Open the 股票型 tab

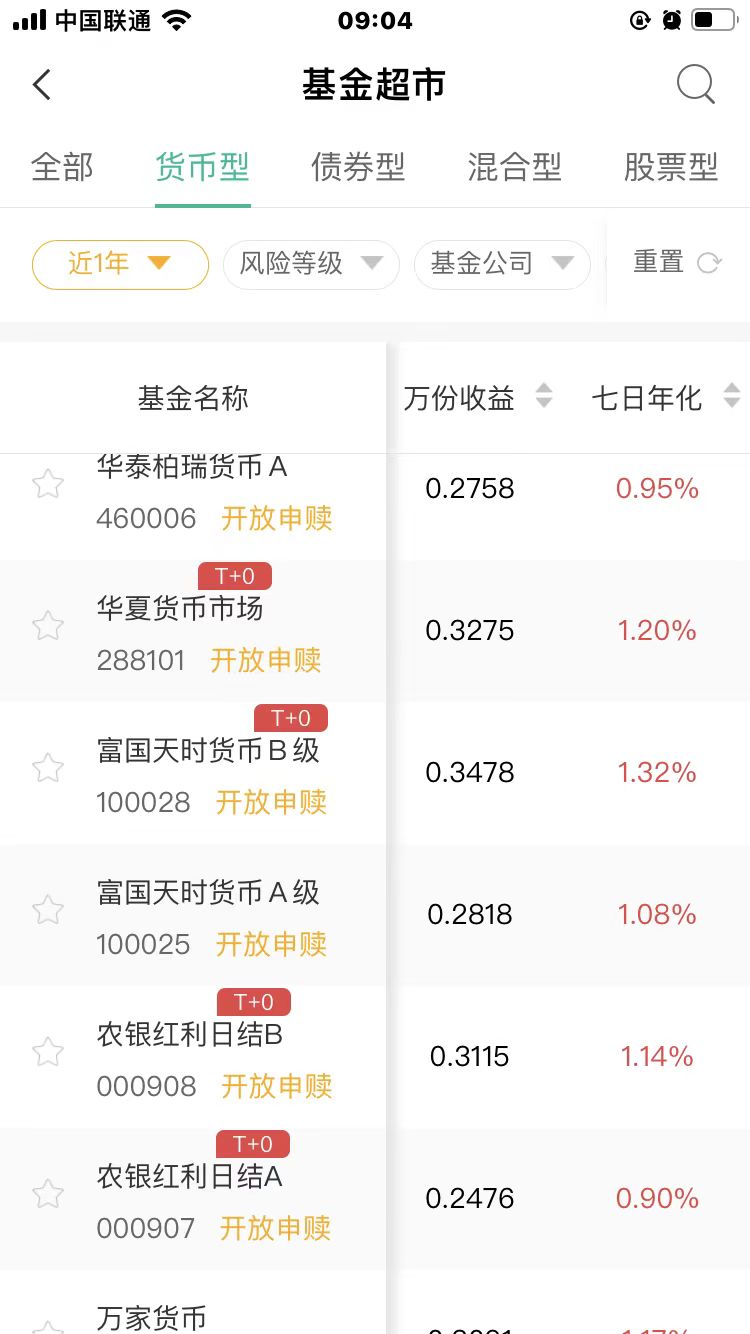[x=670, y=167]
